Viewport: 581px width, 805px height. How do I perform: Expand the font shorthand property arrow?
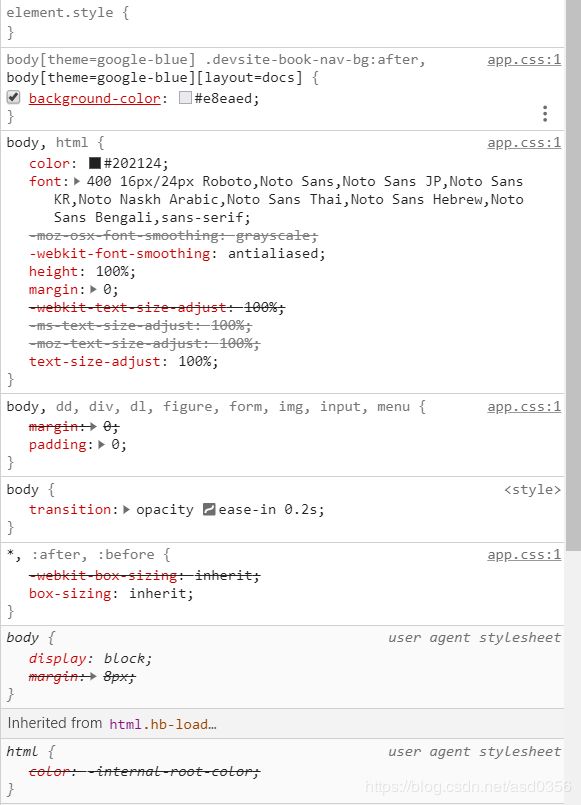tap(77, 181)
